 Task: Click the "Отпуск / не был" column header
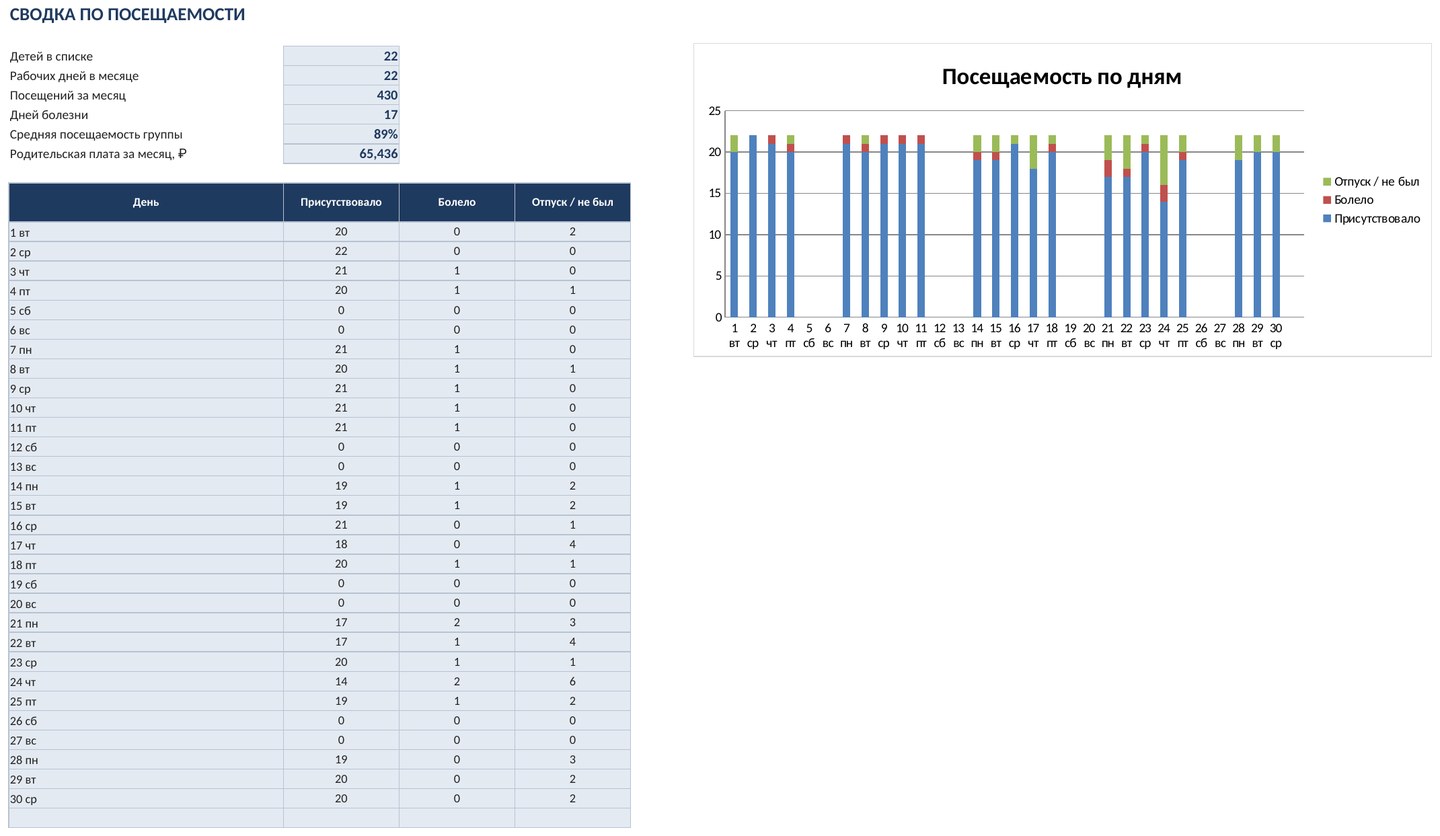[573, 202]
